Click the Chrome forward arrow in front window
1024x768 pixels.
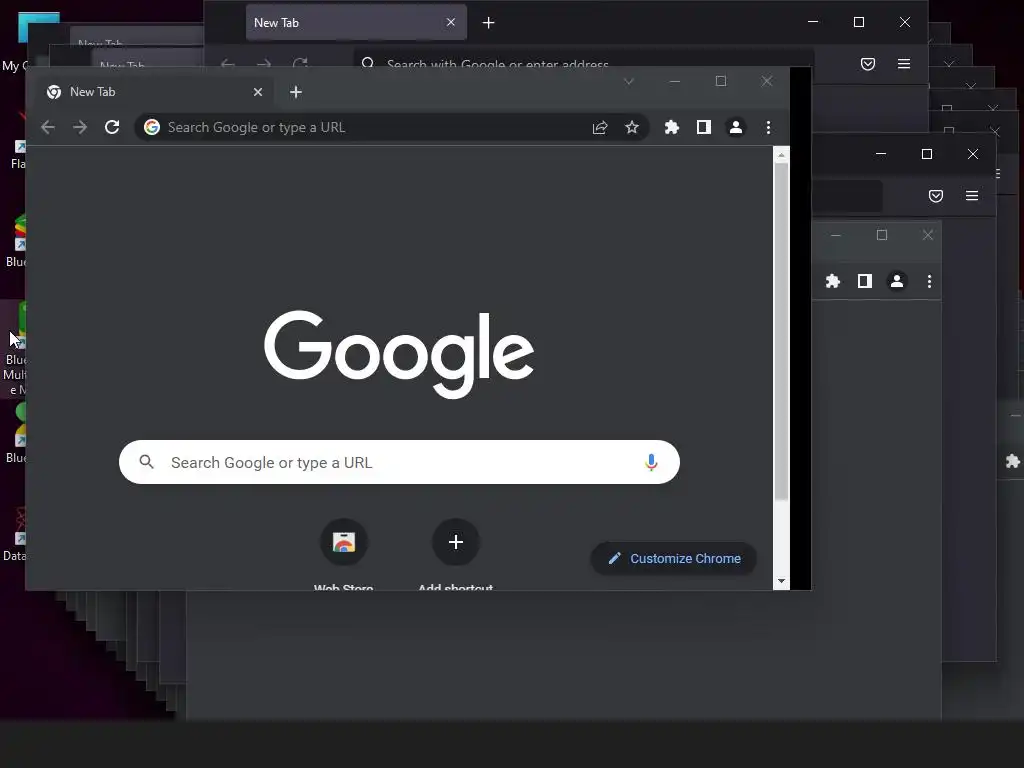coord(80,127)
